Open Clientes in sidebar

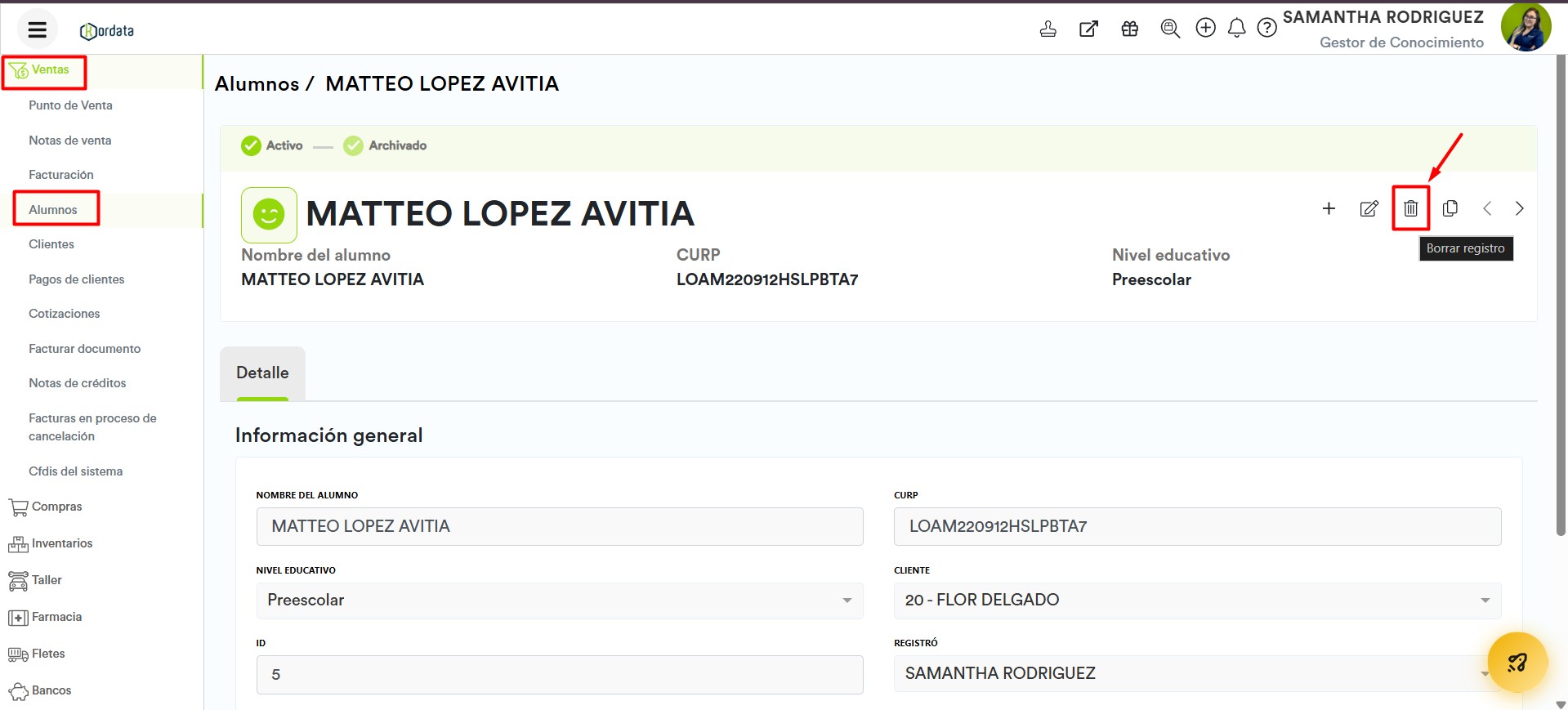click(51, 244)
